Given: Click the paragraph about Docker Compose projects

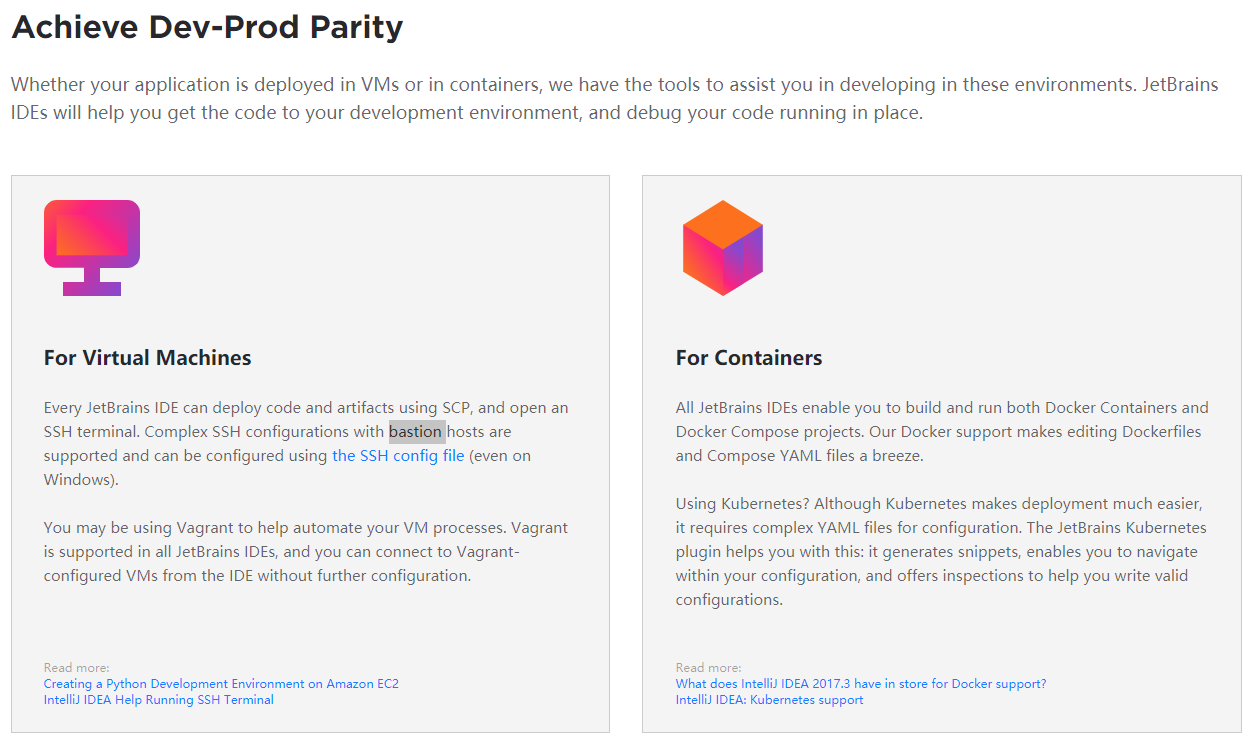Looking at the screenshot, I should pos(940,432).
